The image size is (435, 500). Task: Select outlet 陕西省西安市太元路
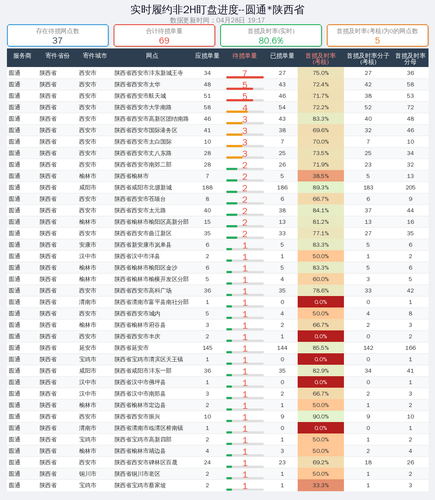pos(140,210)
